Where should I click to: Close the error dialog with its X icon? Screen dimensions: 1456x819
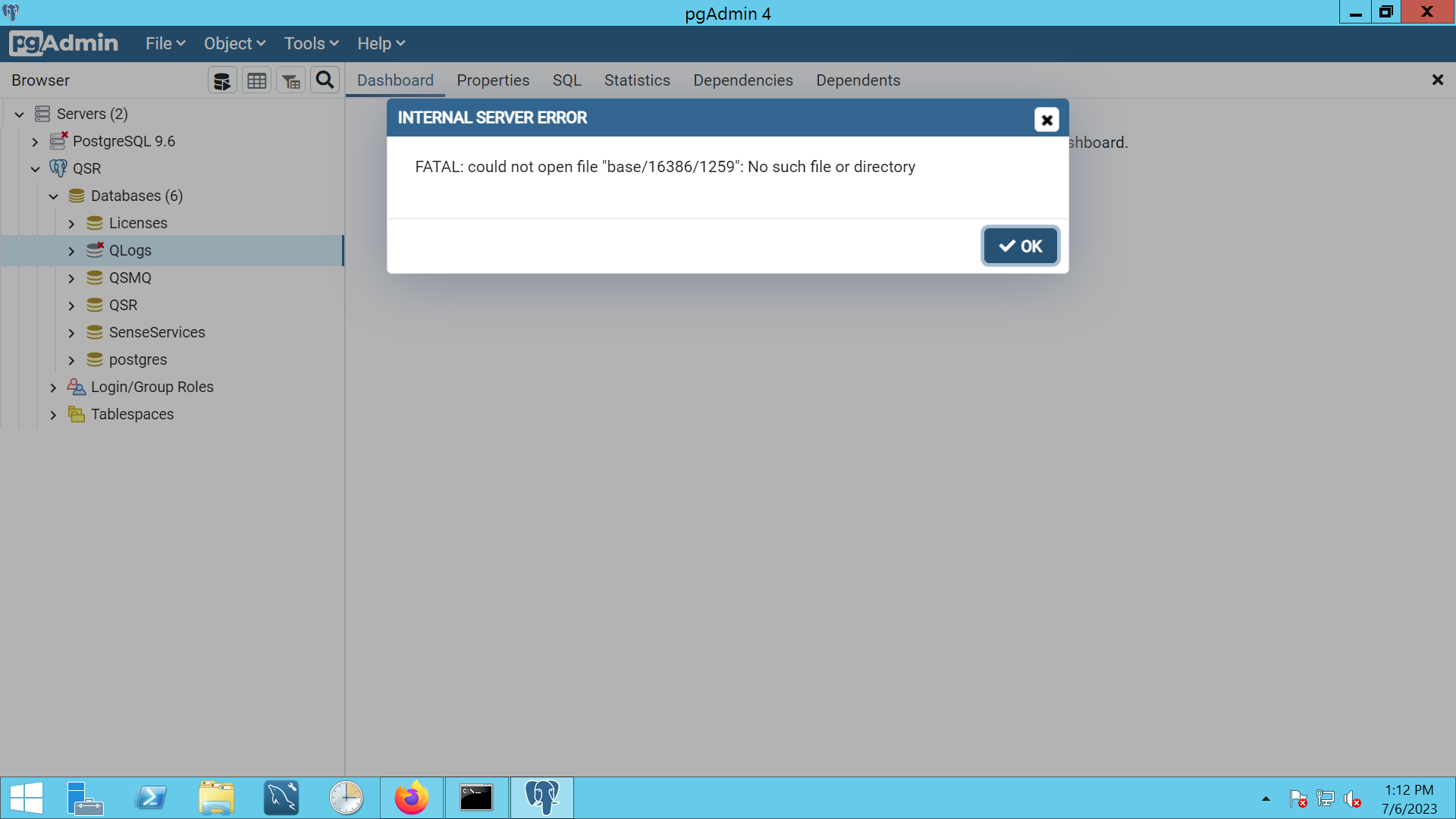1046,119
